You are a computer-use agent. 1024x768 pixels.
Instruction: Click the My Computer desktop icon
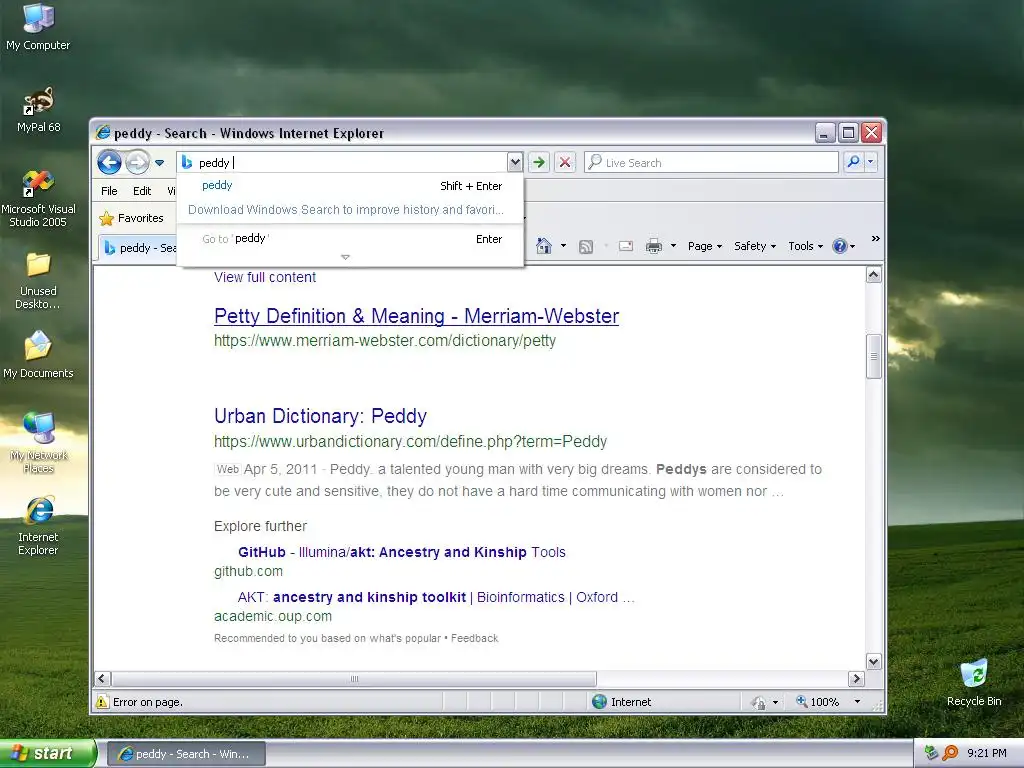38,27
